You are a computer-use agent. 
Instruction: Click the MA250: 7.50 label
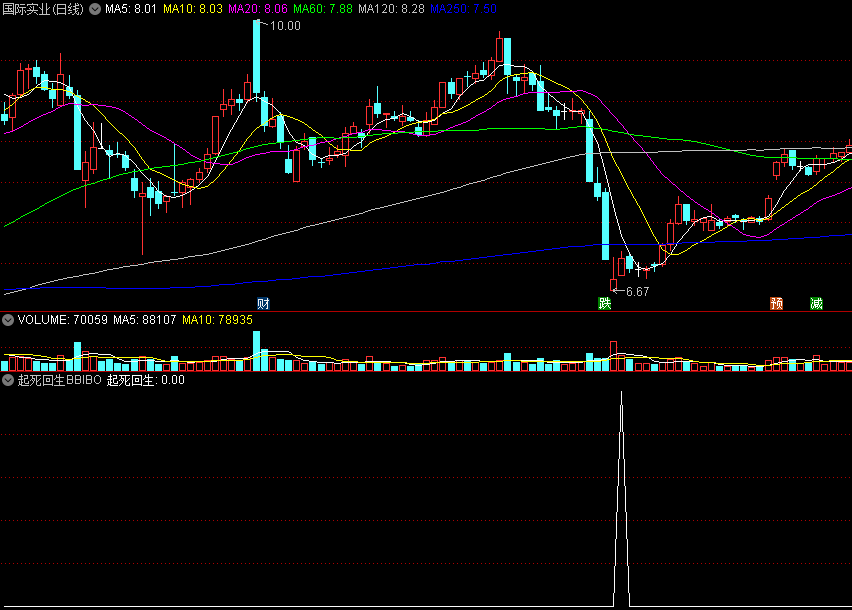click(463, 9)
